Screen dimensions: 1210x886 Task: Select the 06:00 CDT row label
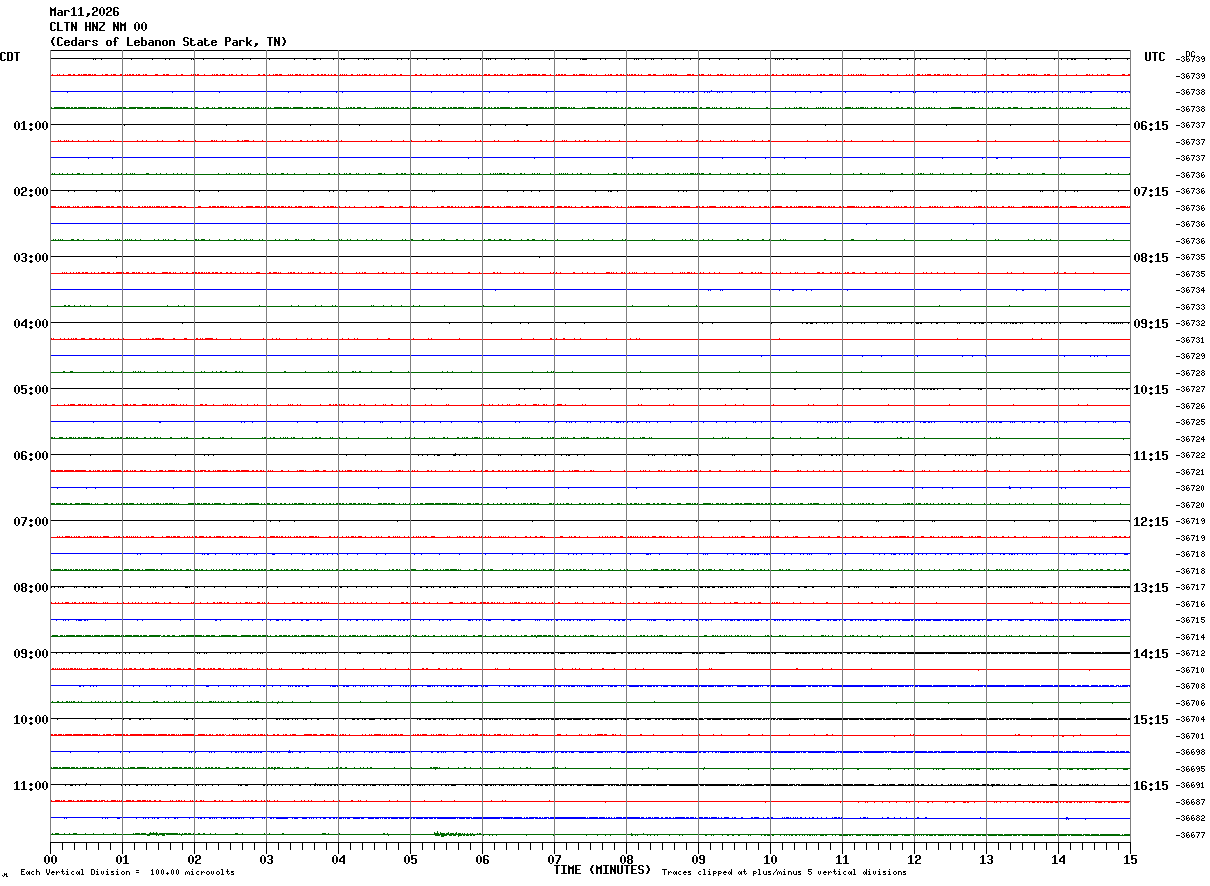(31, 456)
